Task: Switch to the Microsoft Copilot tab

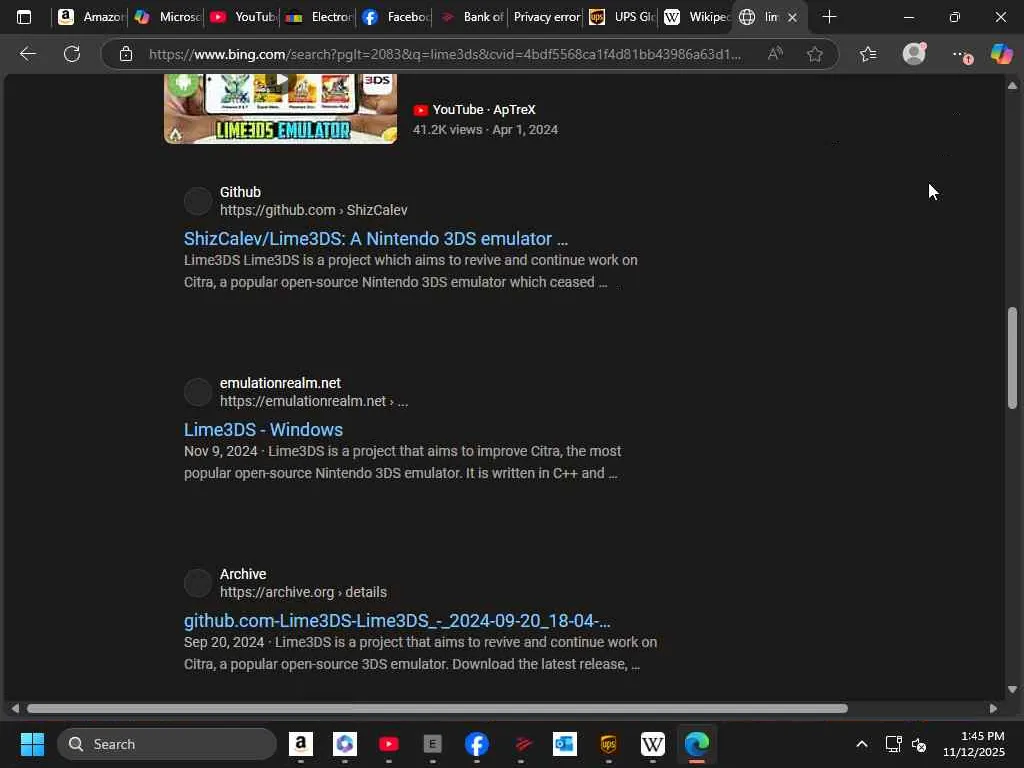Action: (167, 17)
